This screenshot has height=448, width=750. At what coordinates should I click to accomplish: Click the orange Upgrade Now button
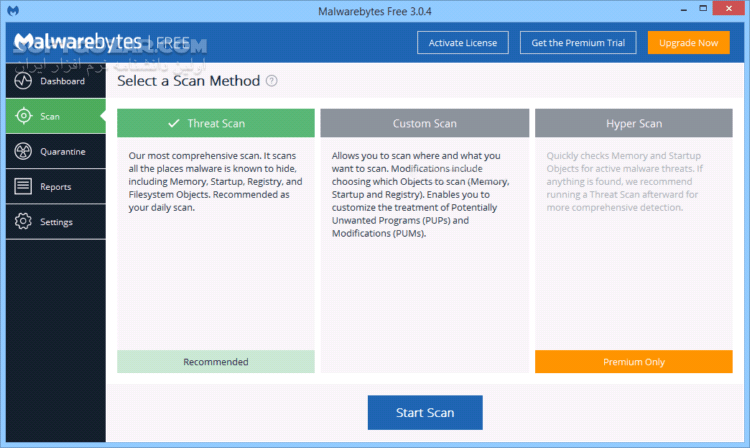pyautogui.click(x=688, y=43)
